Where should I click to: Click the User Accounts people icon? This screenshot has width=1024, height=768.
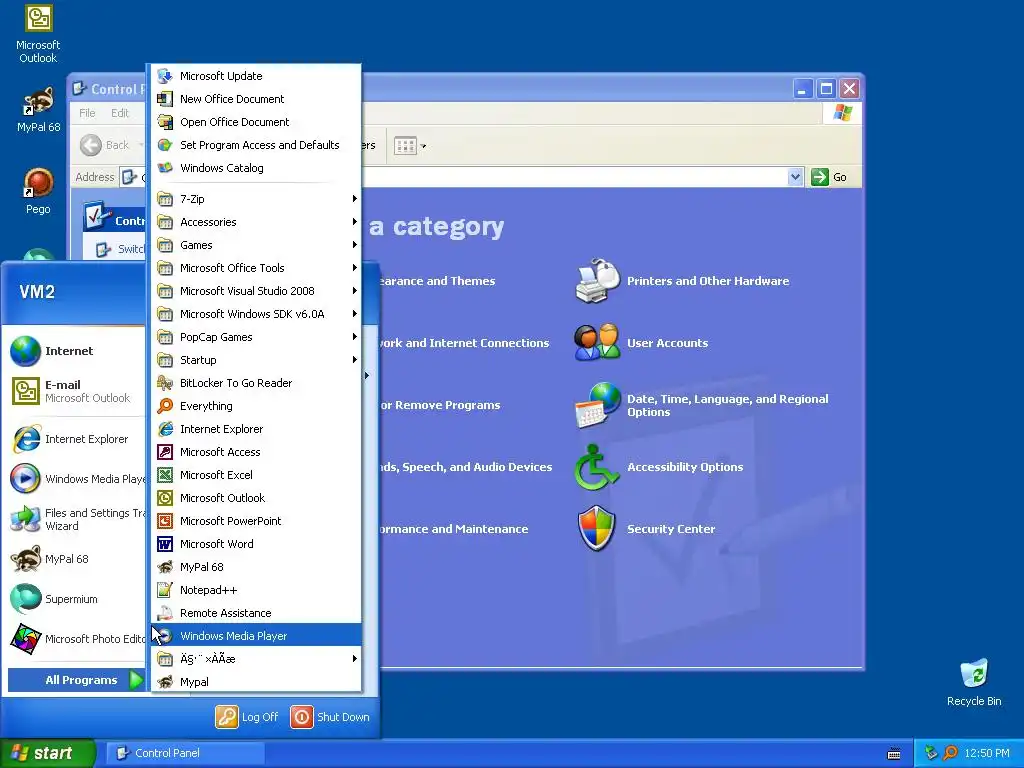[597, 342]
